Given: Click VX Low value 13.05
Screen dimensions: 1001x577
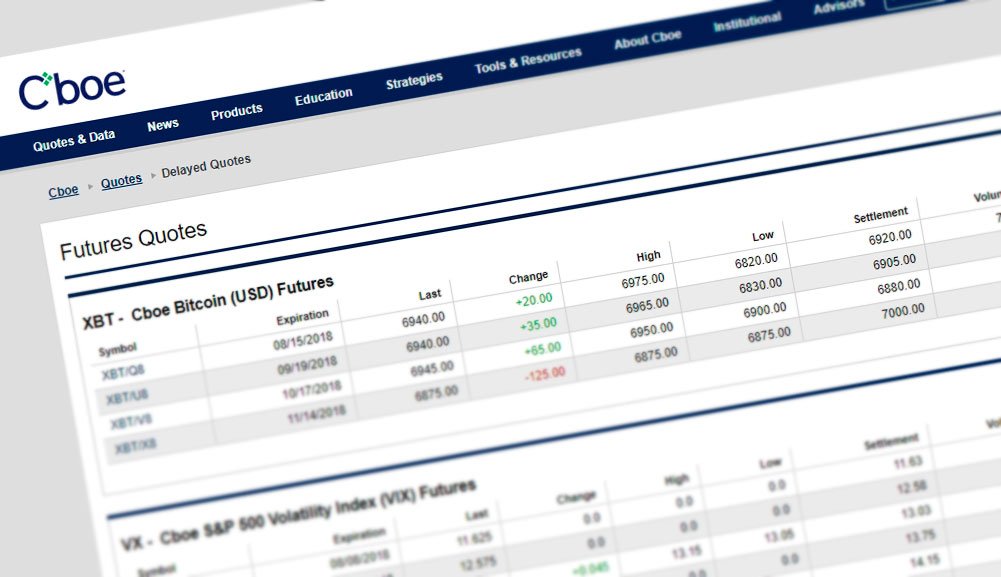Looking at the screenshot, I should point(779,534).
